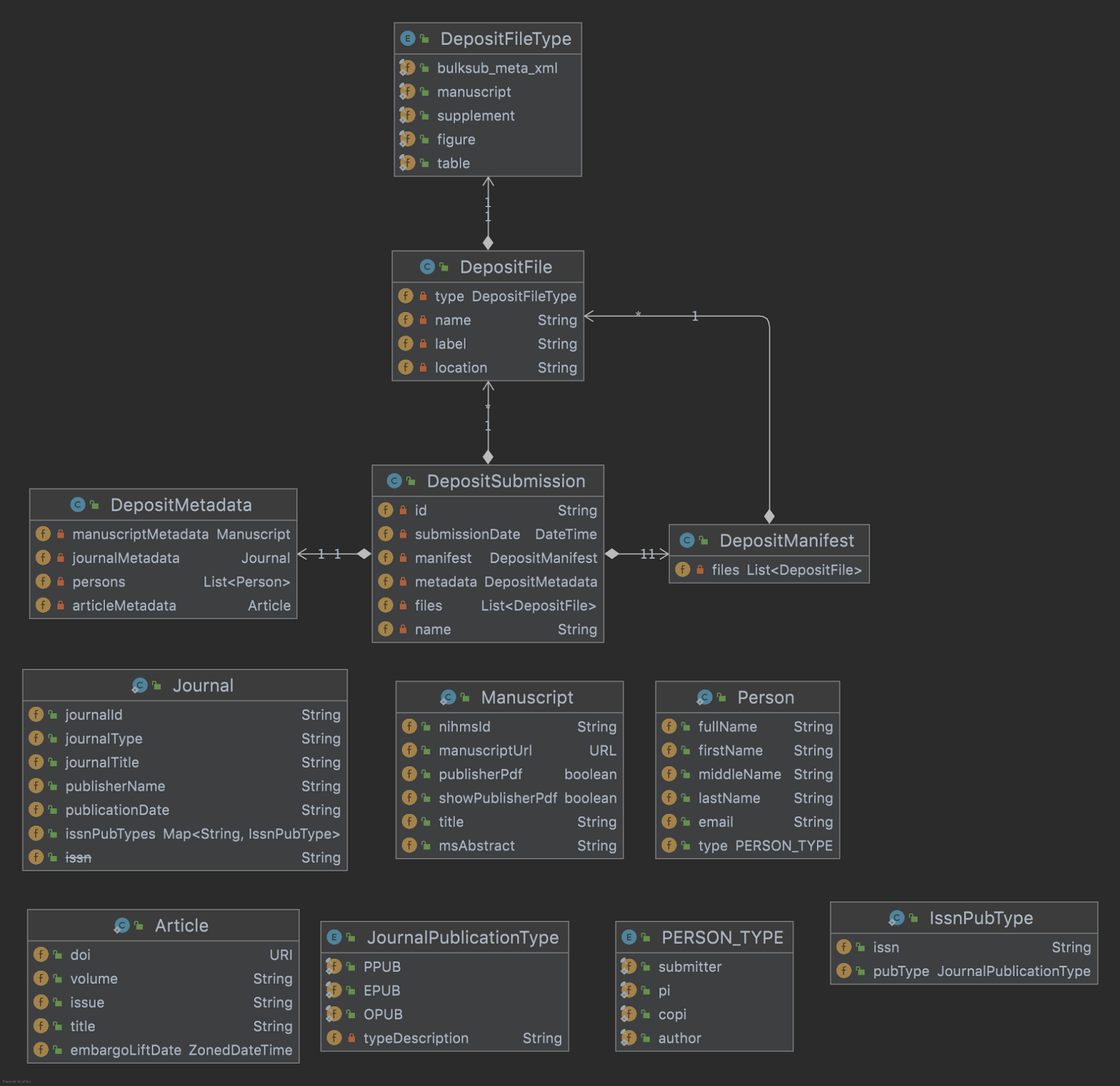Select the supplement enum constant
Image resolution: width=1120 pixels, height=1086 pixels.
[x=475, y=115]
